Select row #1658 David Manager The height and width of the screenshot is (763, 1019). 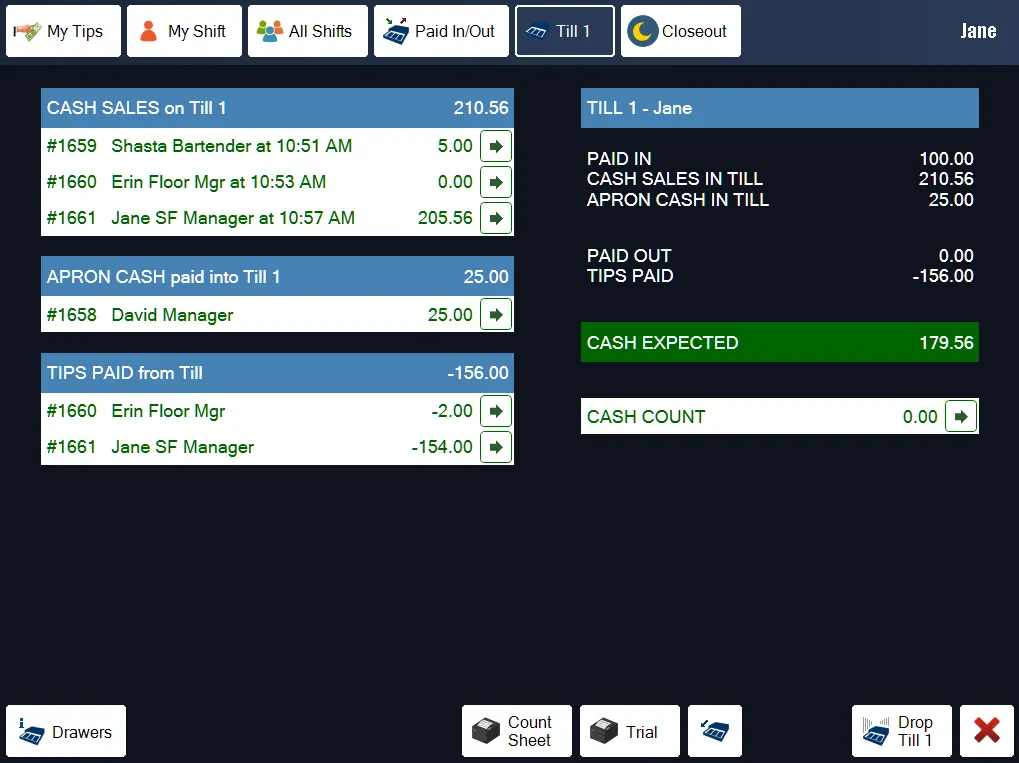pos(277,315)
